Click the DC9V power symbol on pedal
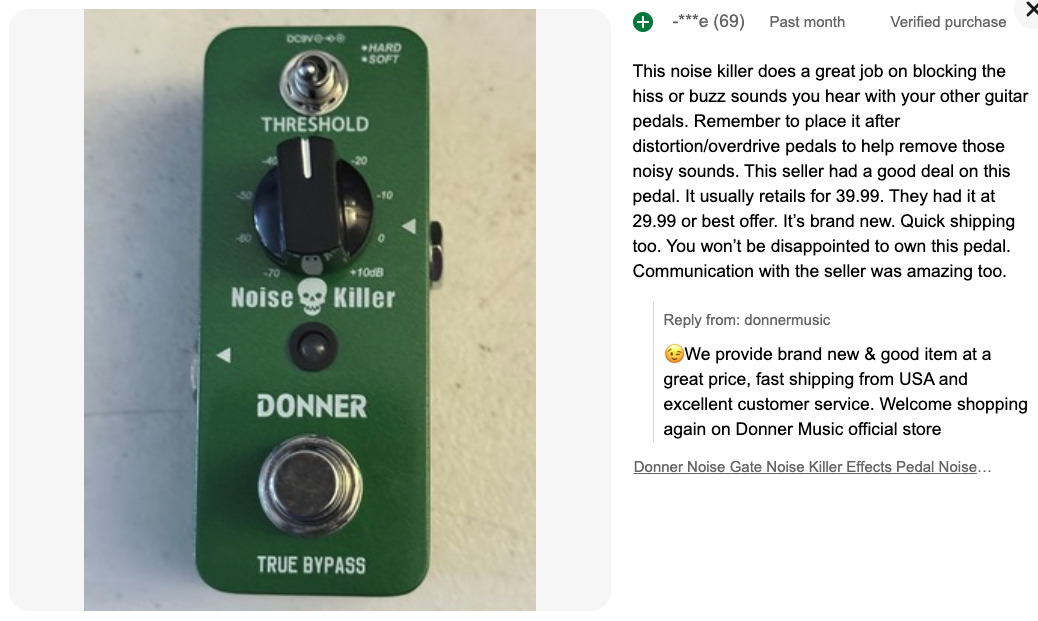 pos(315,39)
